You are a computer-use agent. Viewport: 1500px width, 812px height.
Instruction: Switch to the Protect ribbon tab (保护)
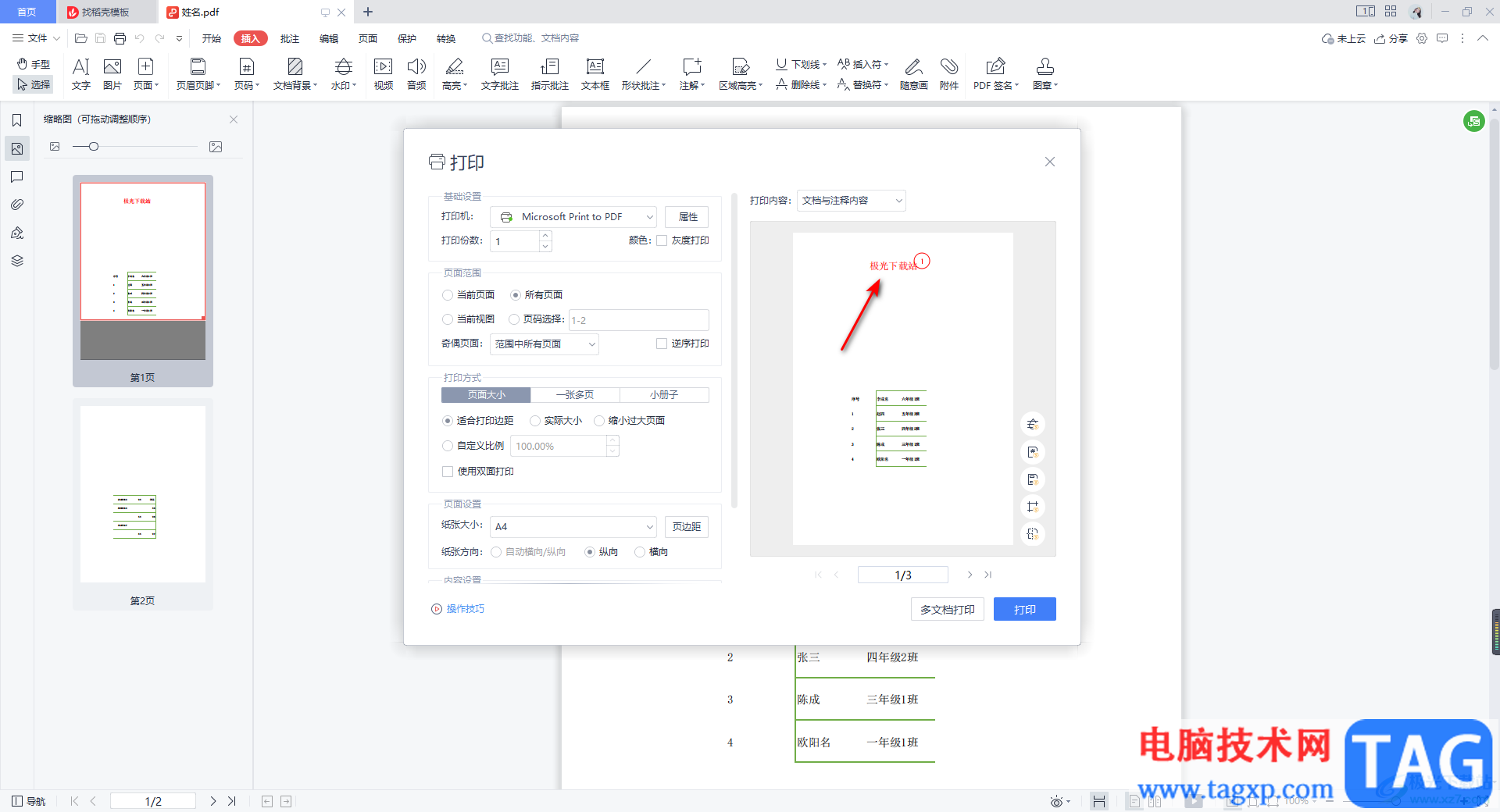[x=407, y=38]
